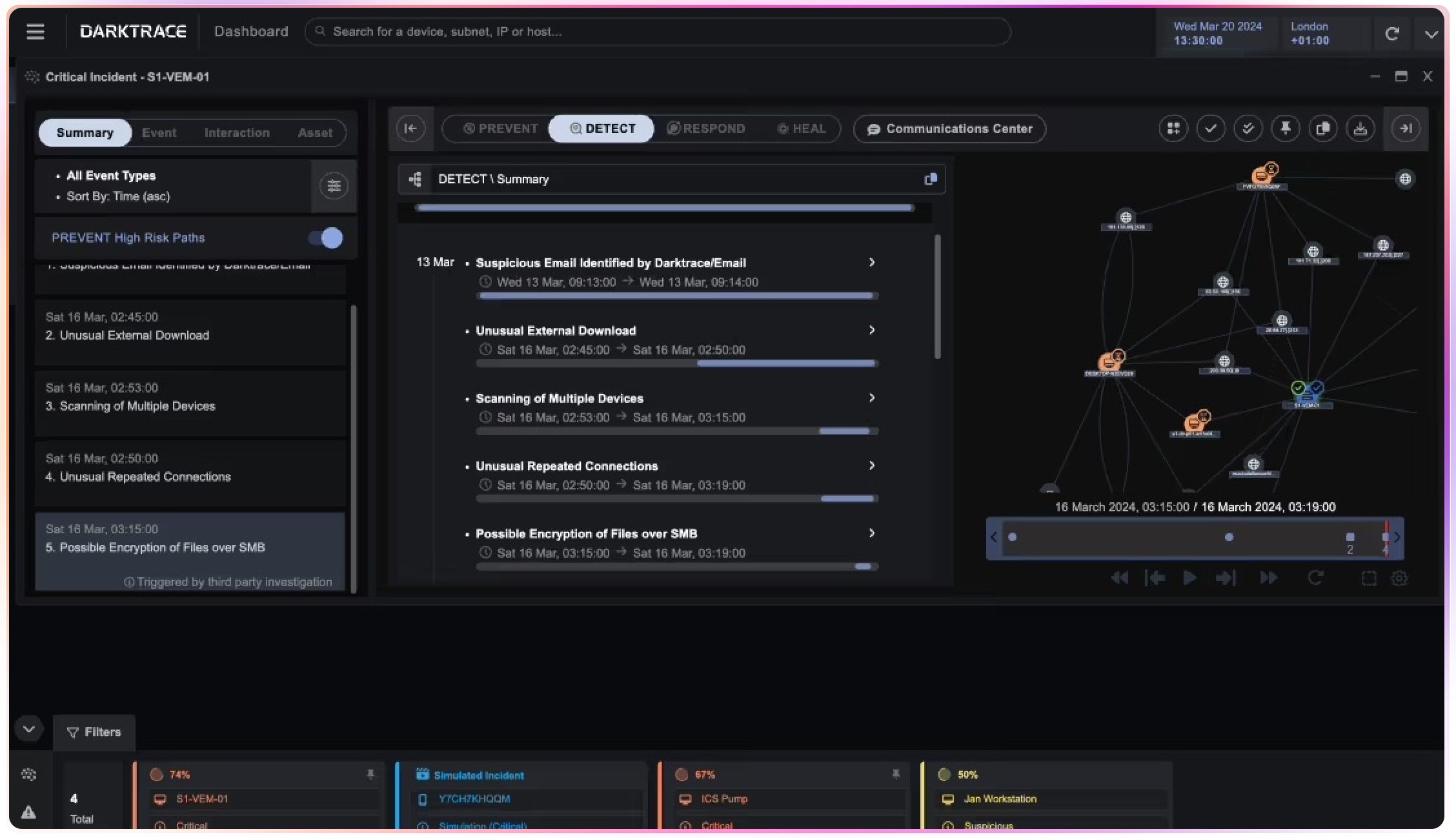The height and width of the screenshot is (838, 1456).
Task: Expand Scanning of Multiple Devices chevron
Action: pos(871,398)
